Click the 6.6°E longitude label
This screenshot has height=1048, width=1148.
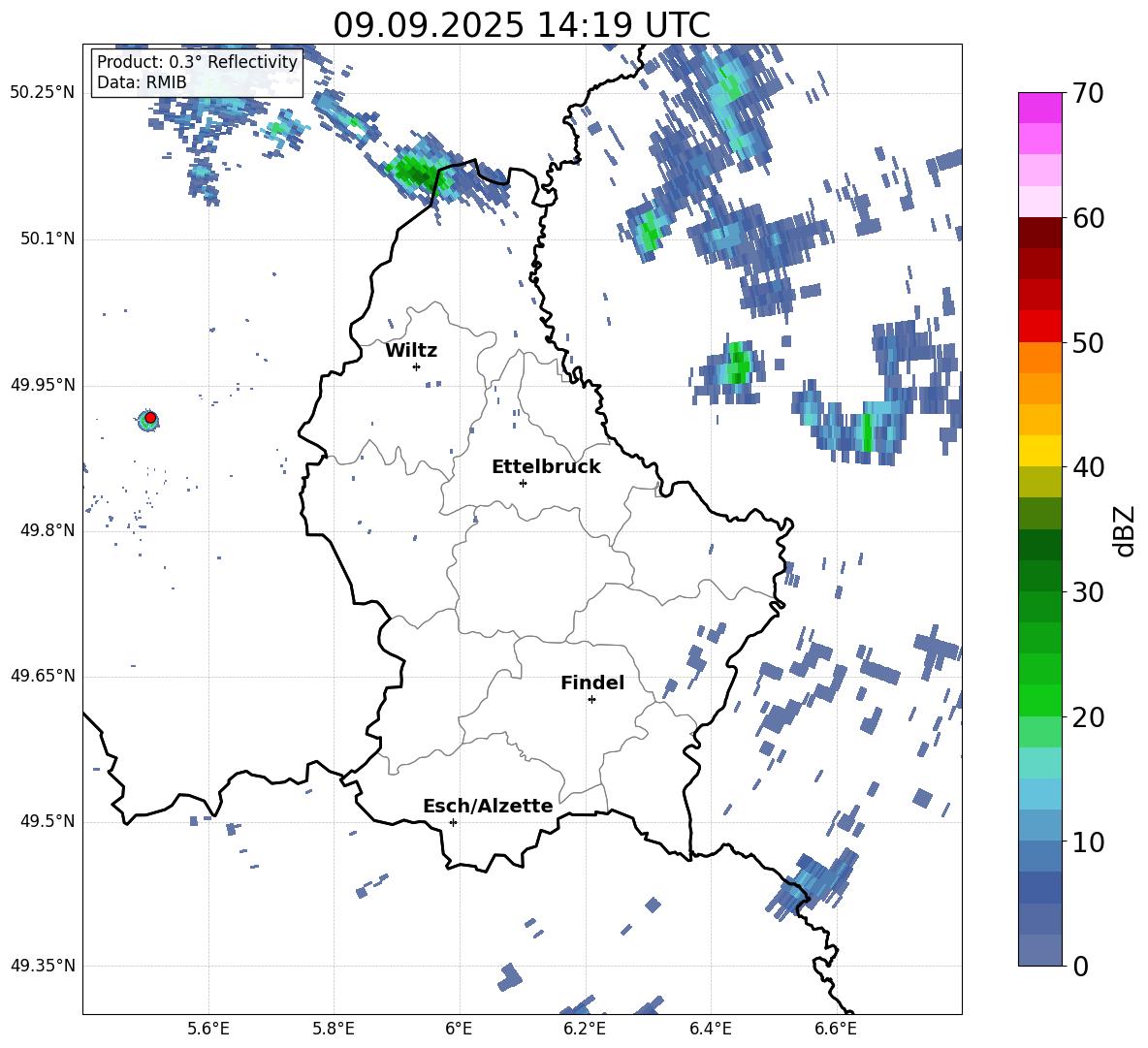click(x=836, y=1029)
